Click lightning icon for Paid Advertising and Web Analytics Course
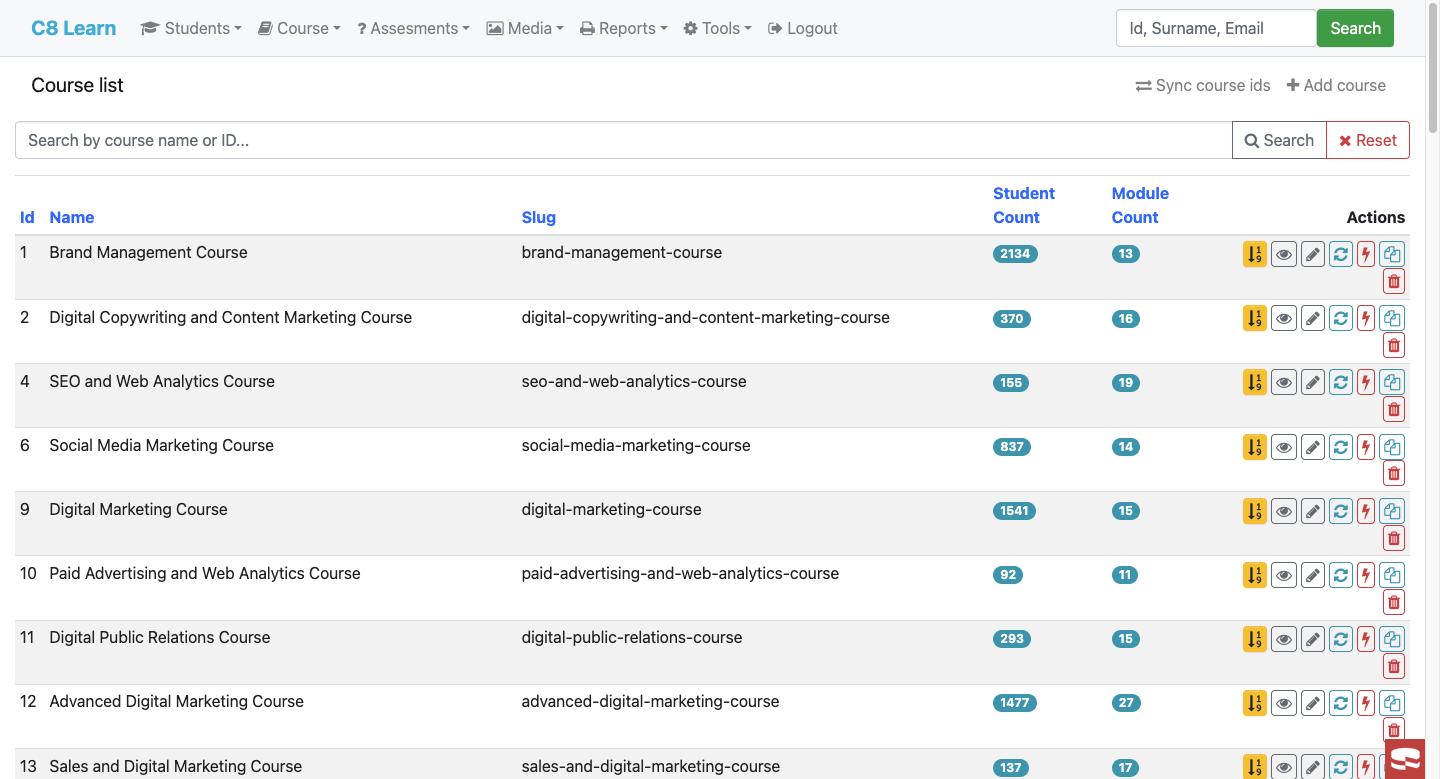1440x779 pixels. 1366,575
